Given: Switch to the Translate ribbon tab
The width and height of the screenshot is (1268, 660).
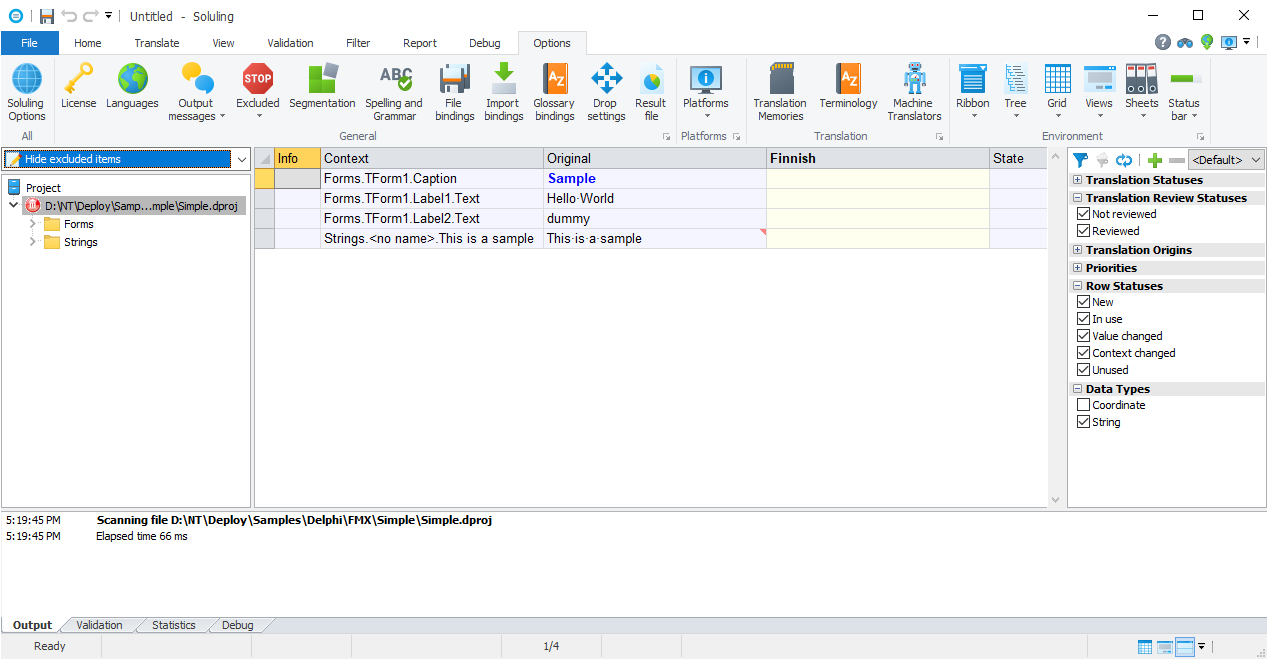Looking at the screenshot, I should coord(157,43).
